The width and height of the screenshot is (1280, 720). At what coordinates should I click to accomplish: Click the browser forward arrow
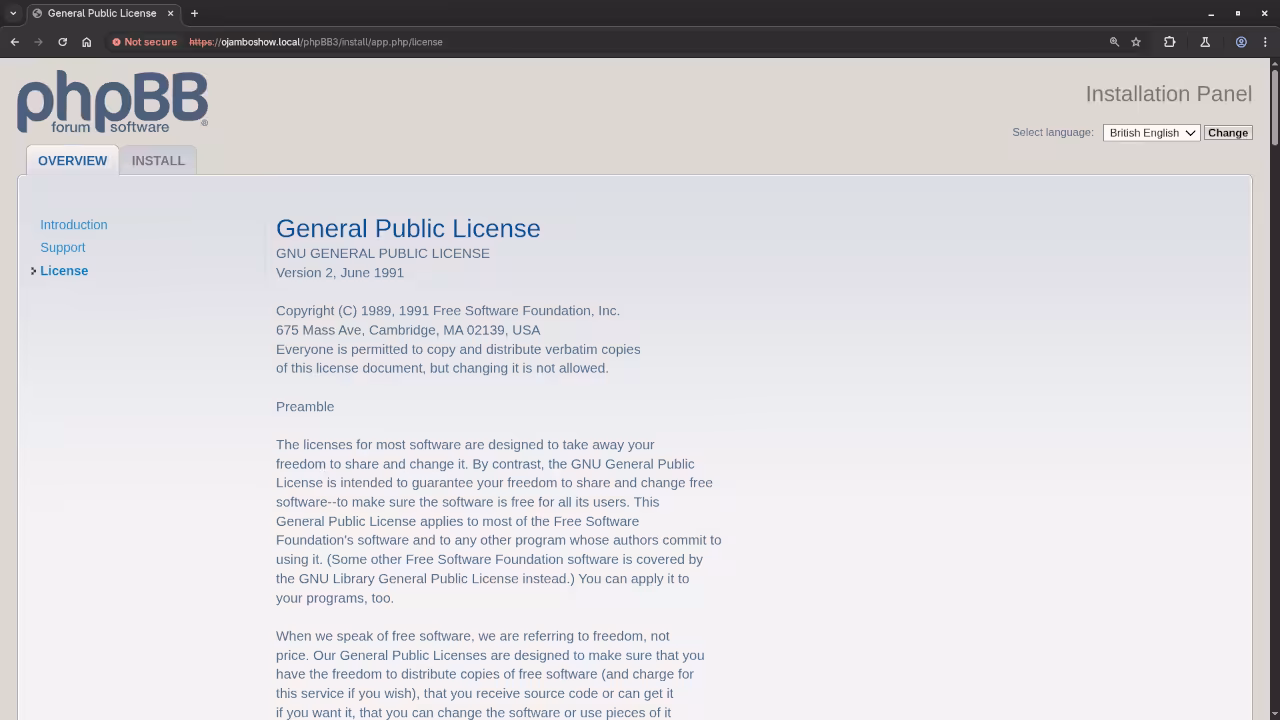pyautogui.click(x=39, y=42)
